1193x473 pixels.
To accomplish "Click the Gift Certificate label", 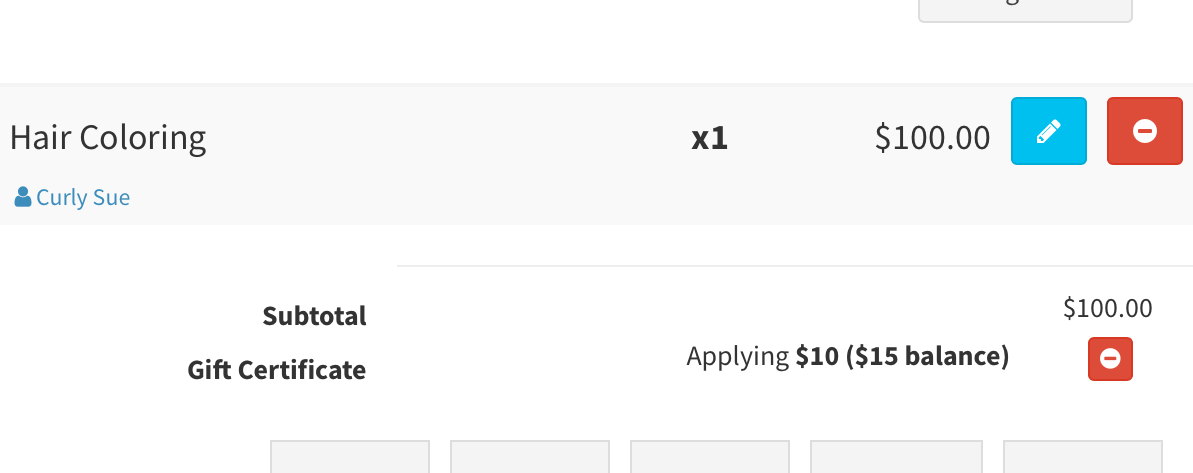I will 276,370.
